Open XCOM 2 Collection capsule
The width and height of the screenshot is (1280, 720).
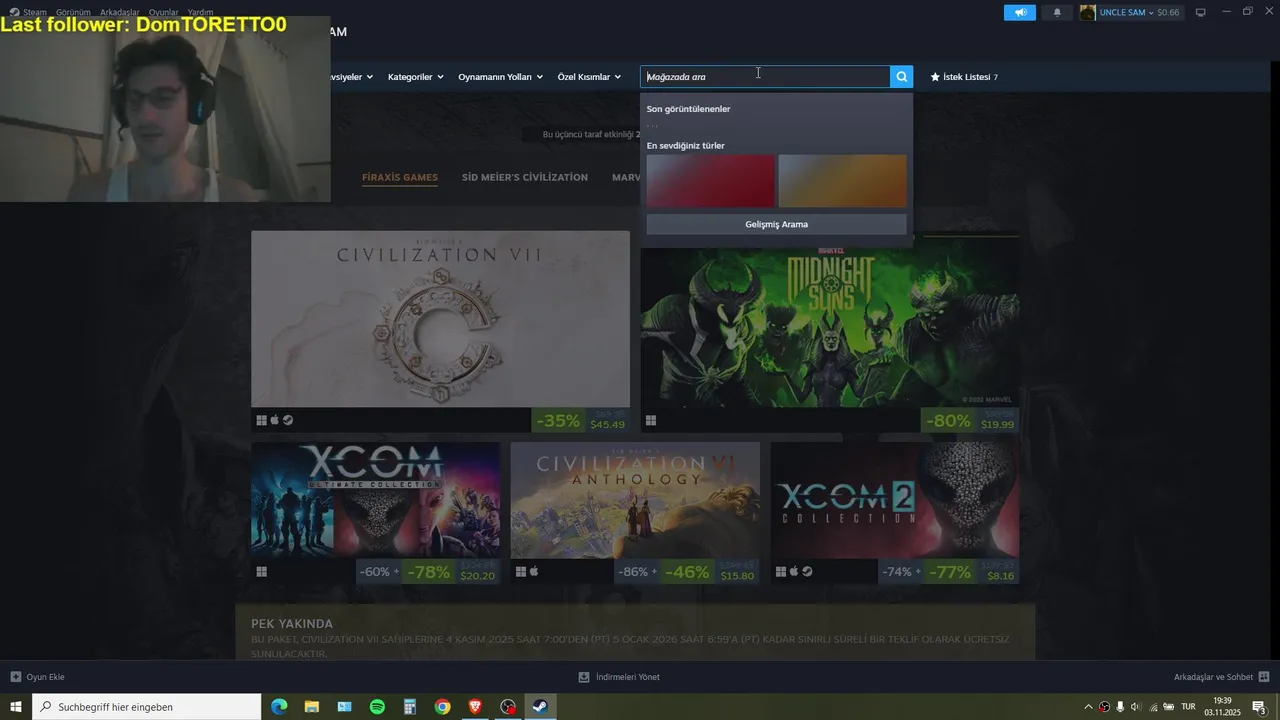click(x=895, y=500)
